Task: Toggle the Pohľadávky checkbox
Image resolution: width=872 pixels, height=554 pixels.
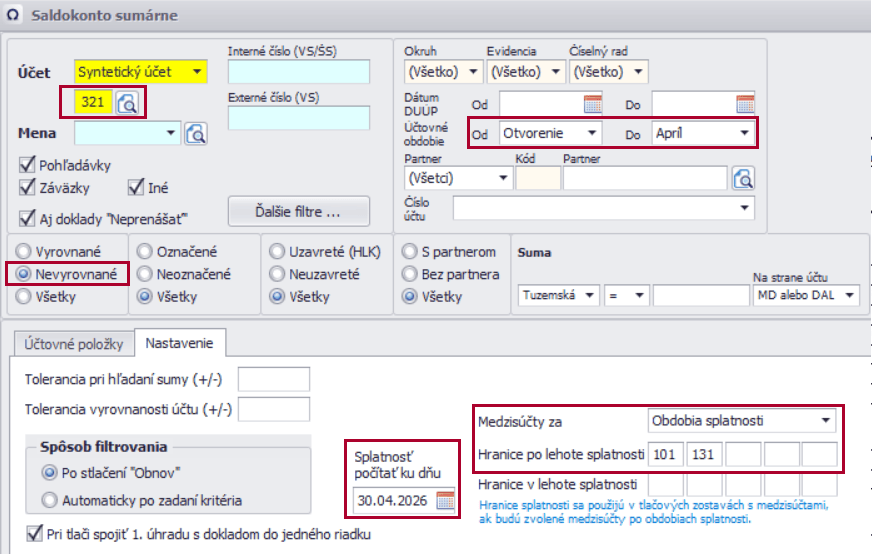Action: [x=27, y=165]
